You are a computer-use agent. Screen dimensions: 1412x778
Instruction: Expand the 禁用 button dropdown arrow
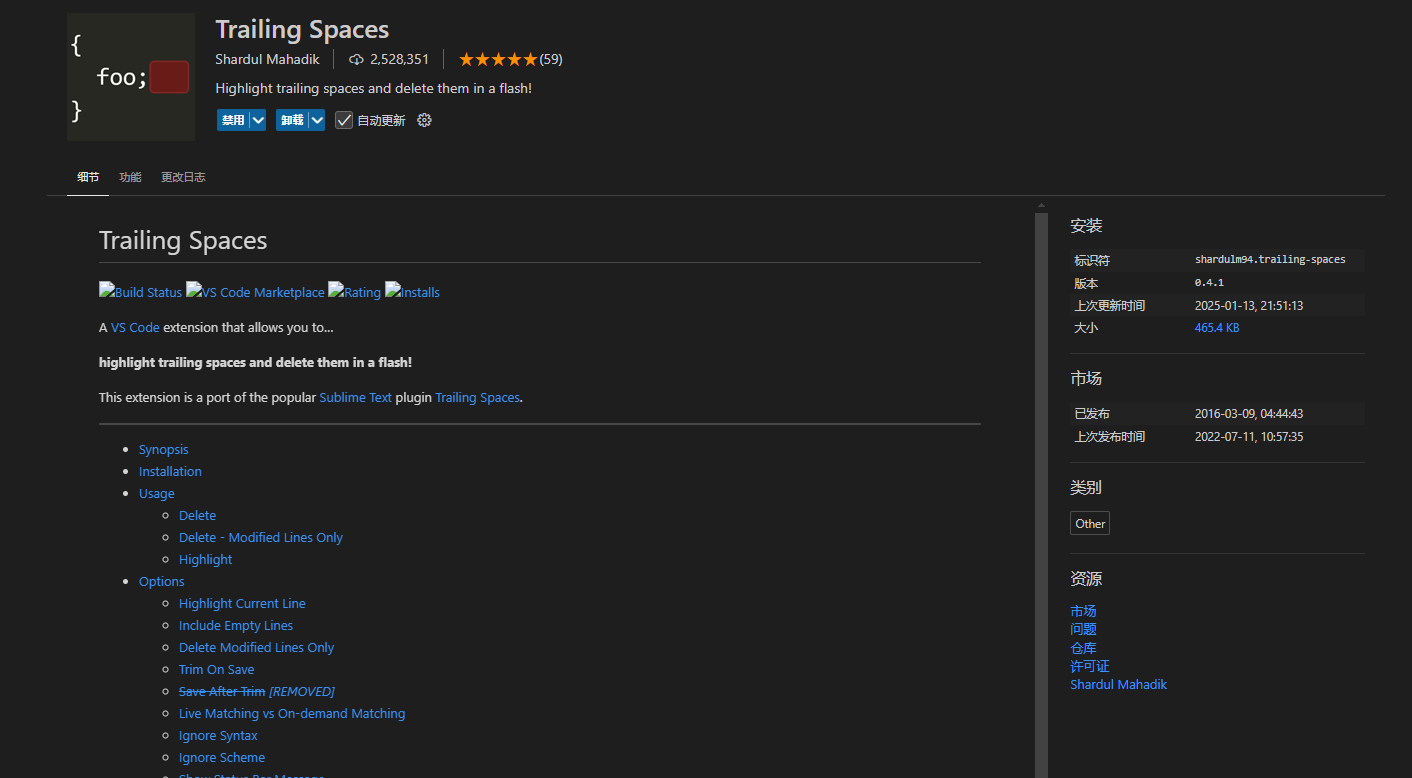click(258, 120)
